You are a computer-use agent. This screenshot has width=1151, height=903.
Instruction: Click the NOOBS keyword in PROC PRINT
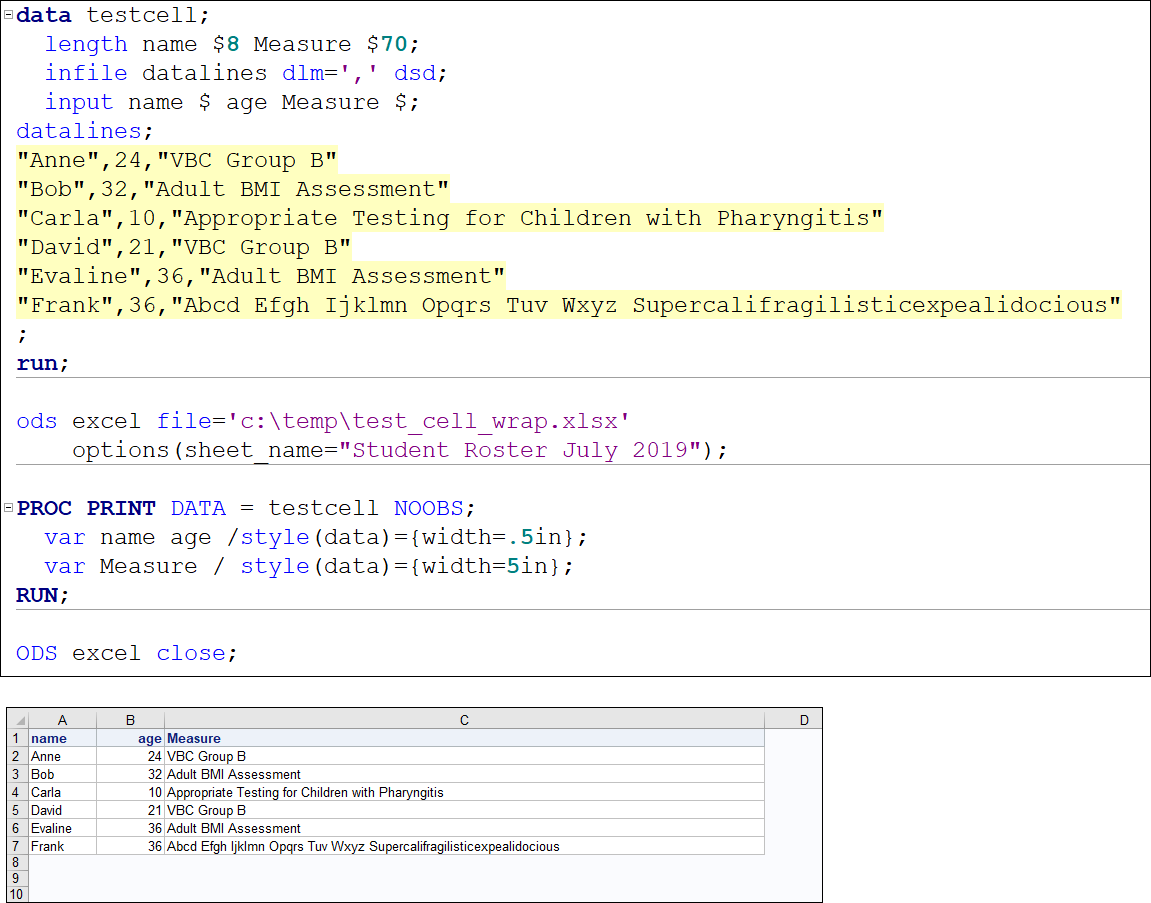click(x=428, y=508)
